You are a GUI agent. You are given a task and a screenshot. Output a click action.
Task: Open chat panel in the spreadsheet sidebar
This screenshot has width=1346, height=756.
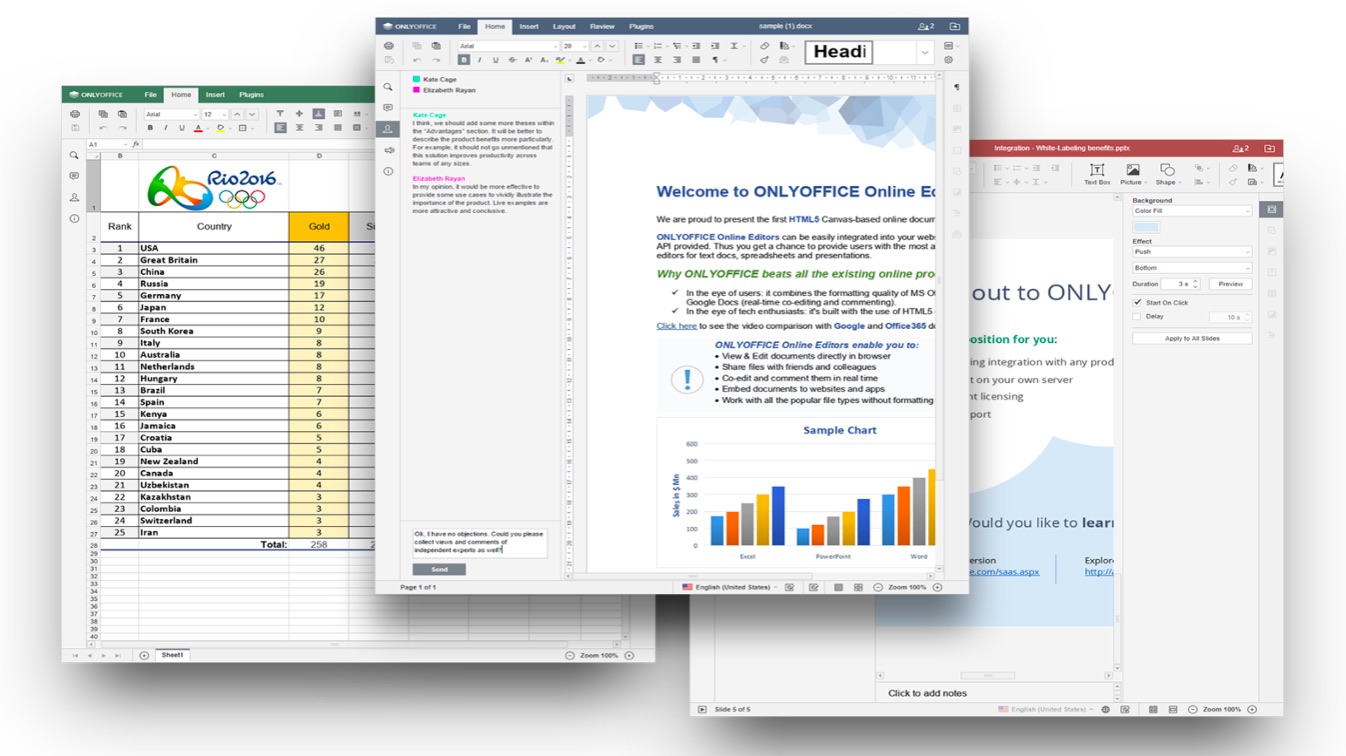[74, 198]
